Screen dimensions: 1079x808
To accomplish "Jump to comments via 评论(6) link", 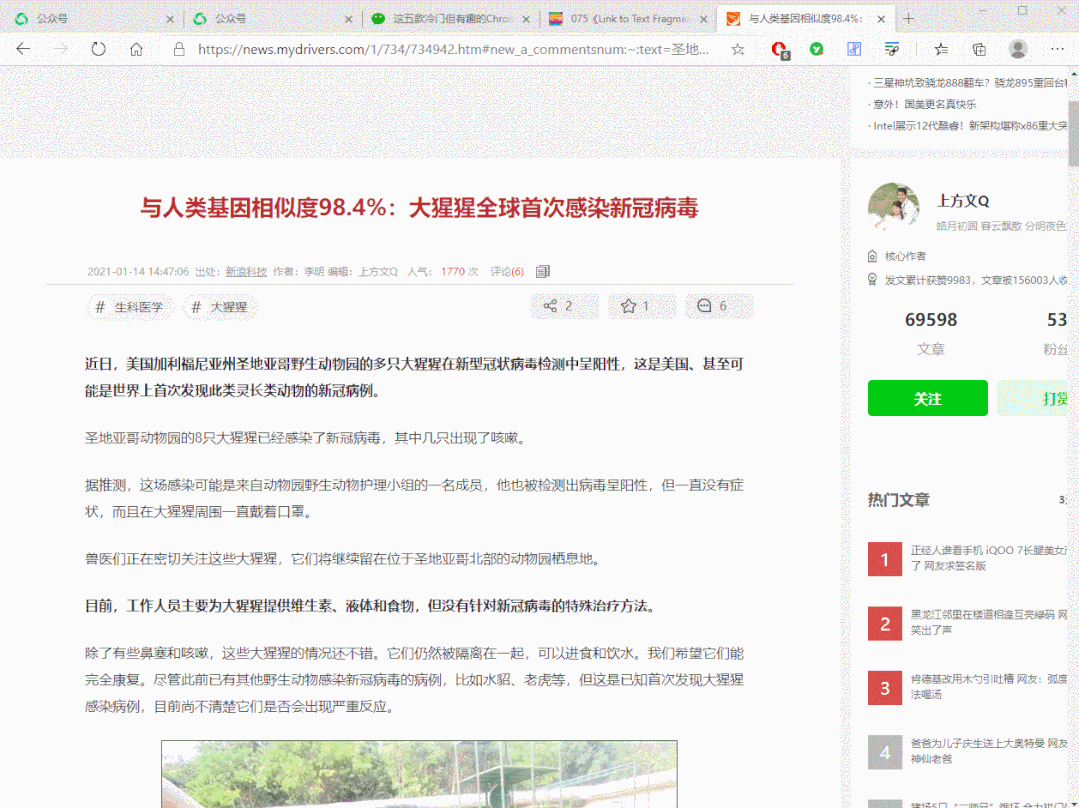I will point(506,272).
